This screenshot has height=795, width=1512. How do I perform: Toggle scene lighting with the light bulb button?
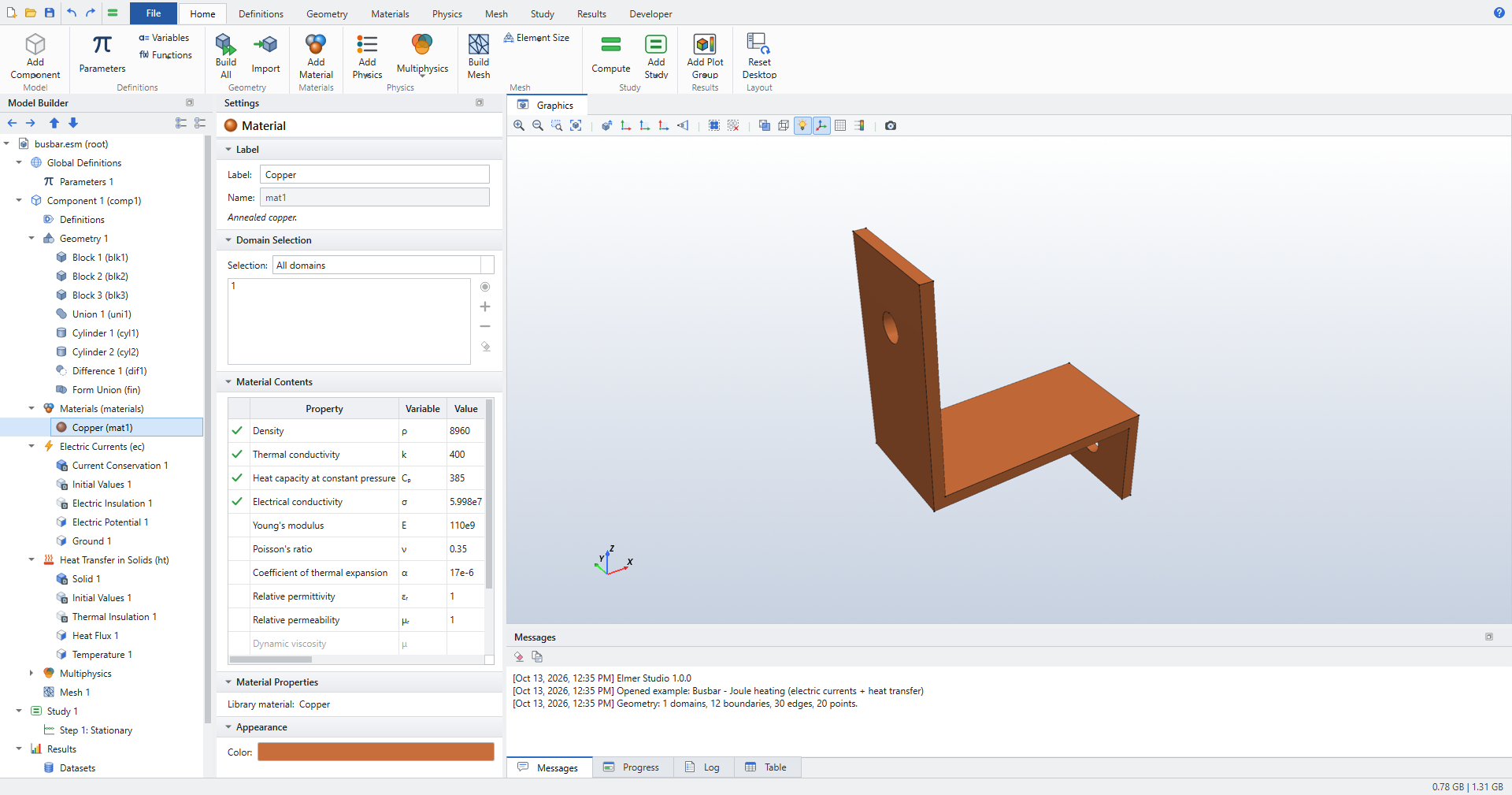[x=802, y=125]
